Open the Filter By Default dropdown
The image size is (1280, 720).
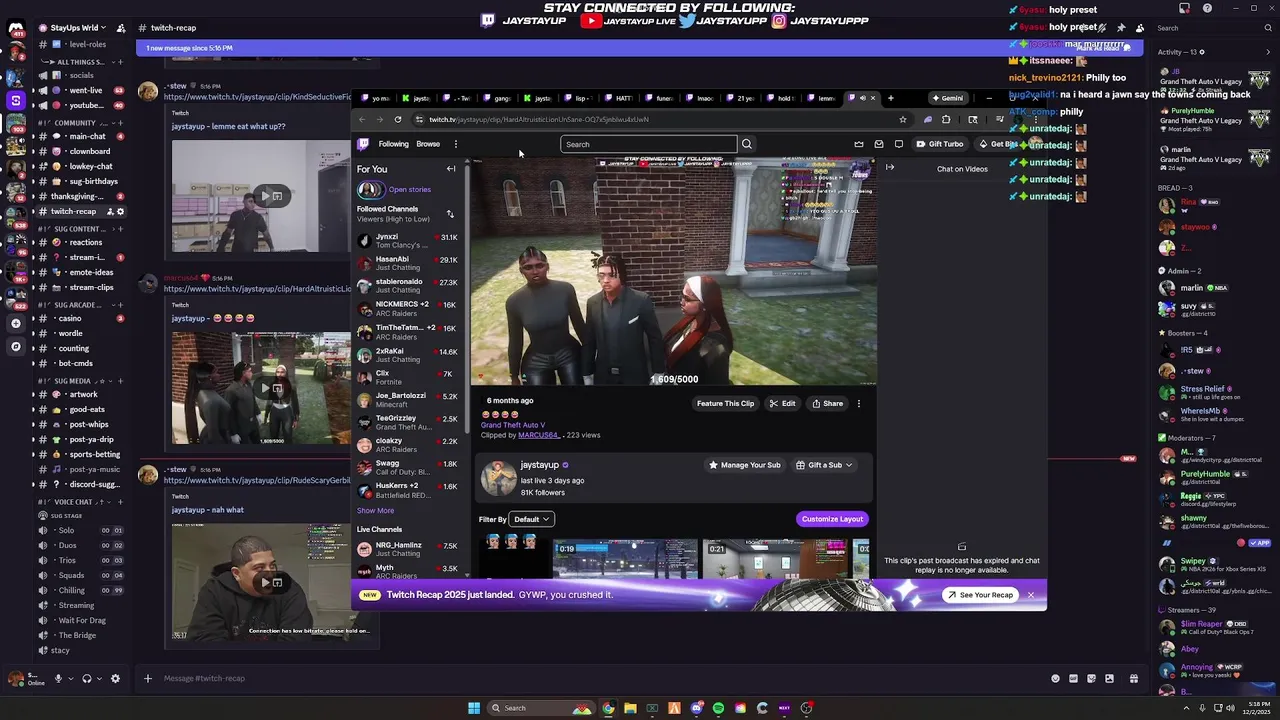click(x=531, y=519)
